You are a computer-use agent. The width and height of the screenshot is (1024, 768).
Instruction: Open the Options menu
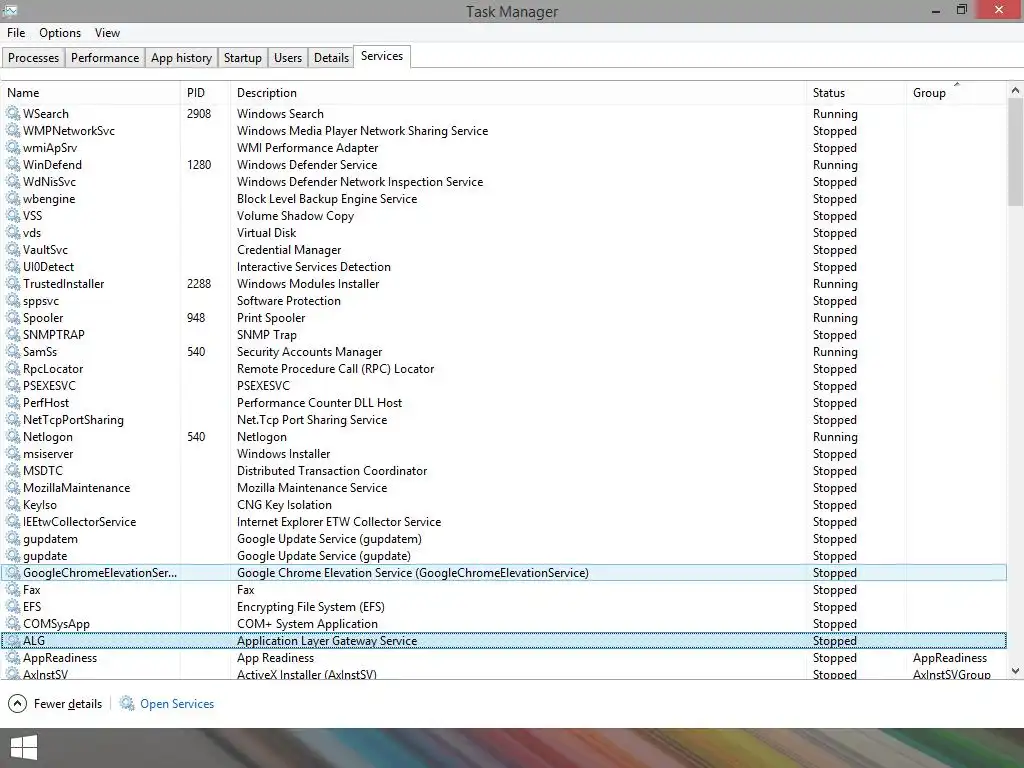(x=59, y=33)
